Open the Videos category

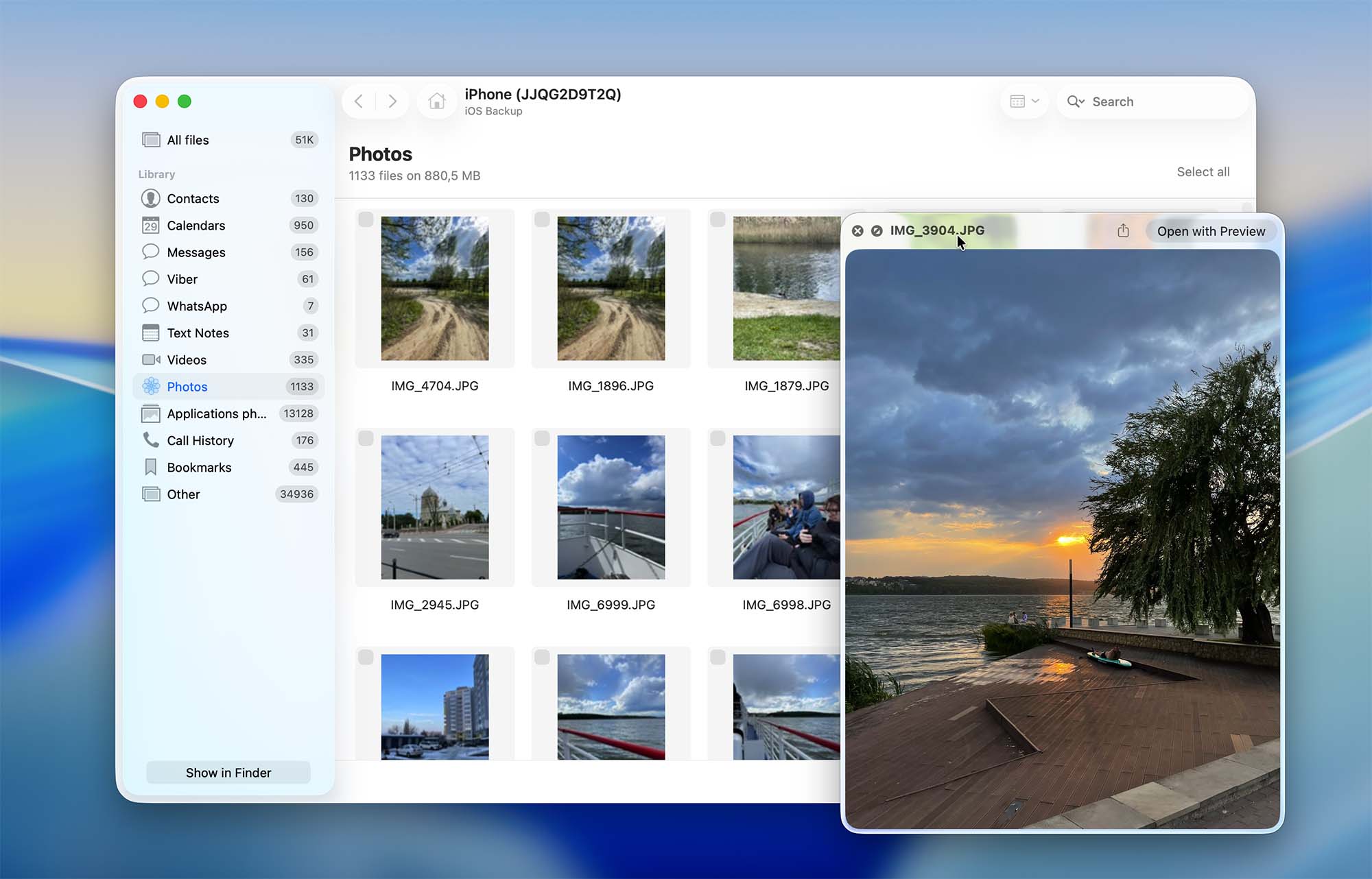tap(187, 360)
